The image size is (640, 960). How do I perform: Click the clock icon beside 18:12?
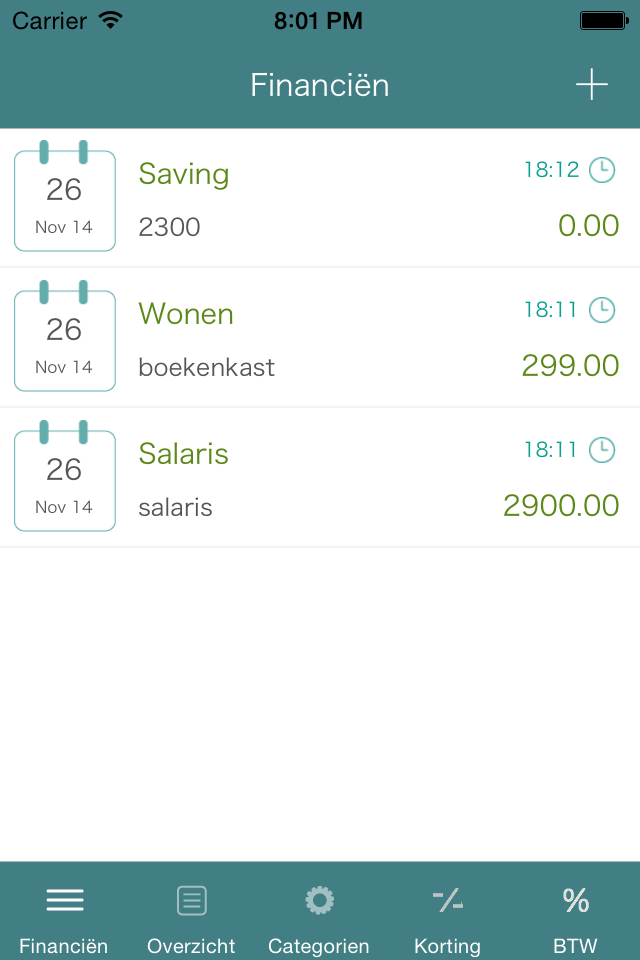pos(601,170)
